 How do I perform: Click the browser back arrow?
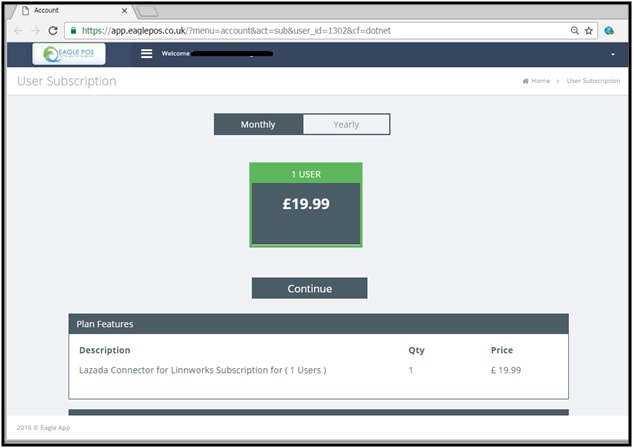(x=18, y=31)
